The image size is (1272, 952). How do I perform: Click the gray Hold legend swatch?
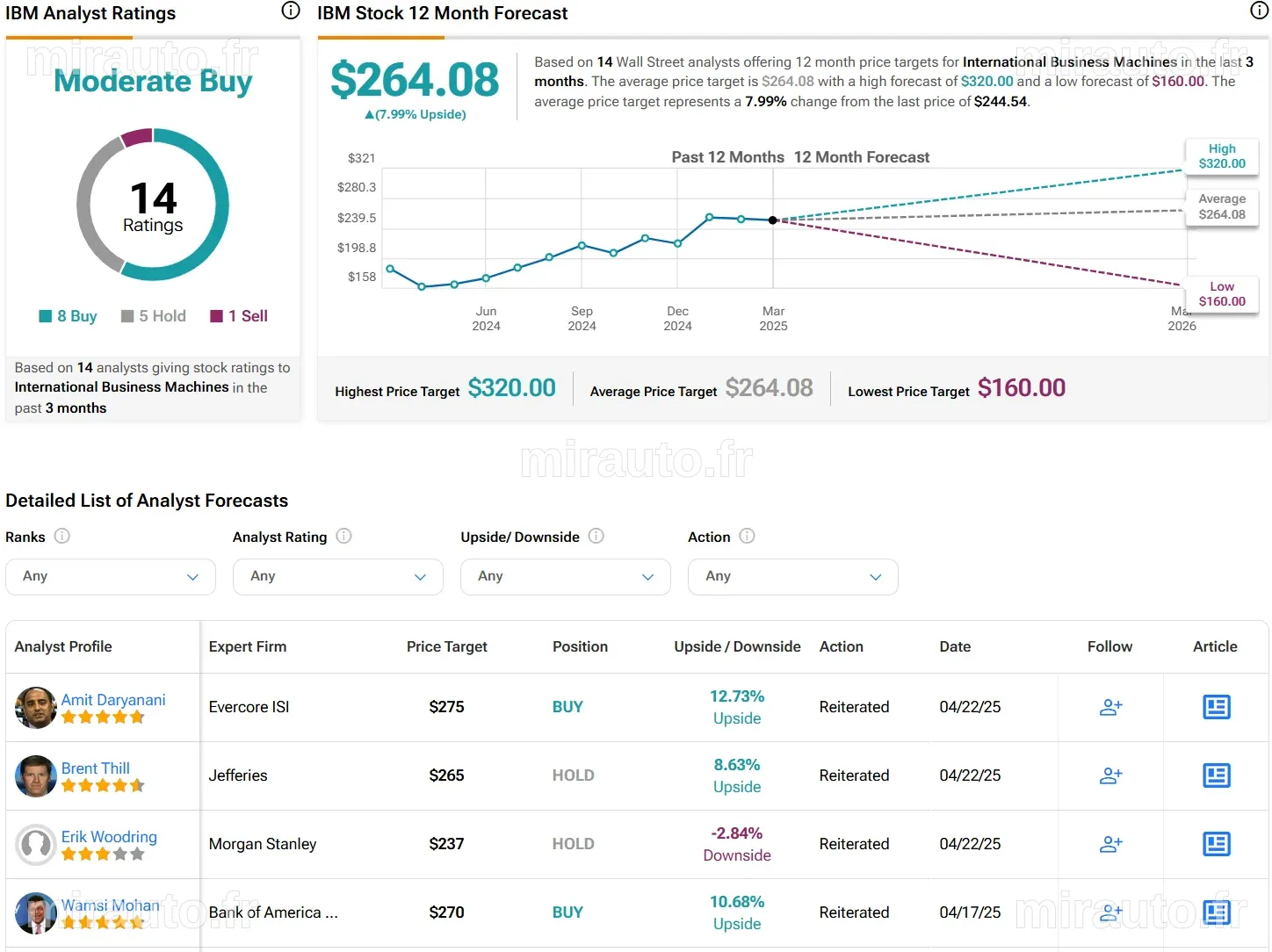pos(127,316)
